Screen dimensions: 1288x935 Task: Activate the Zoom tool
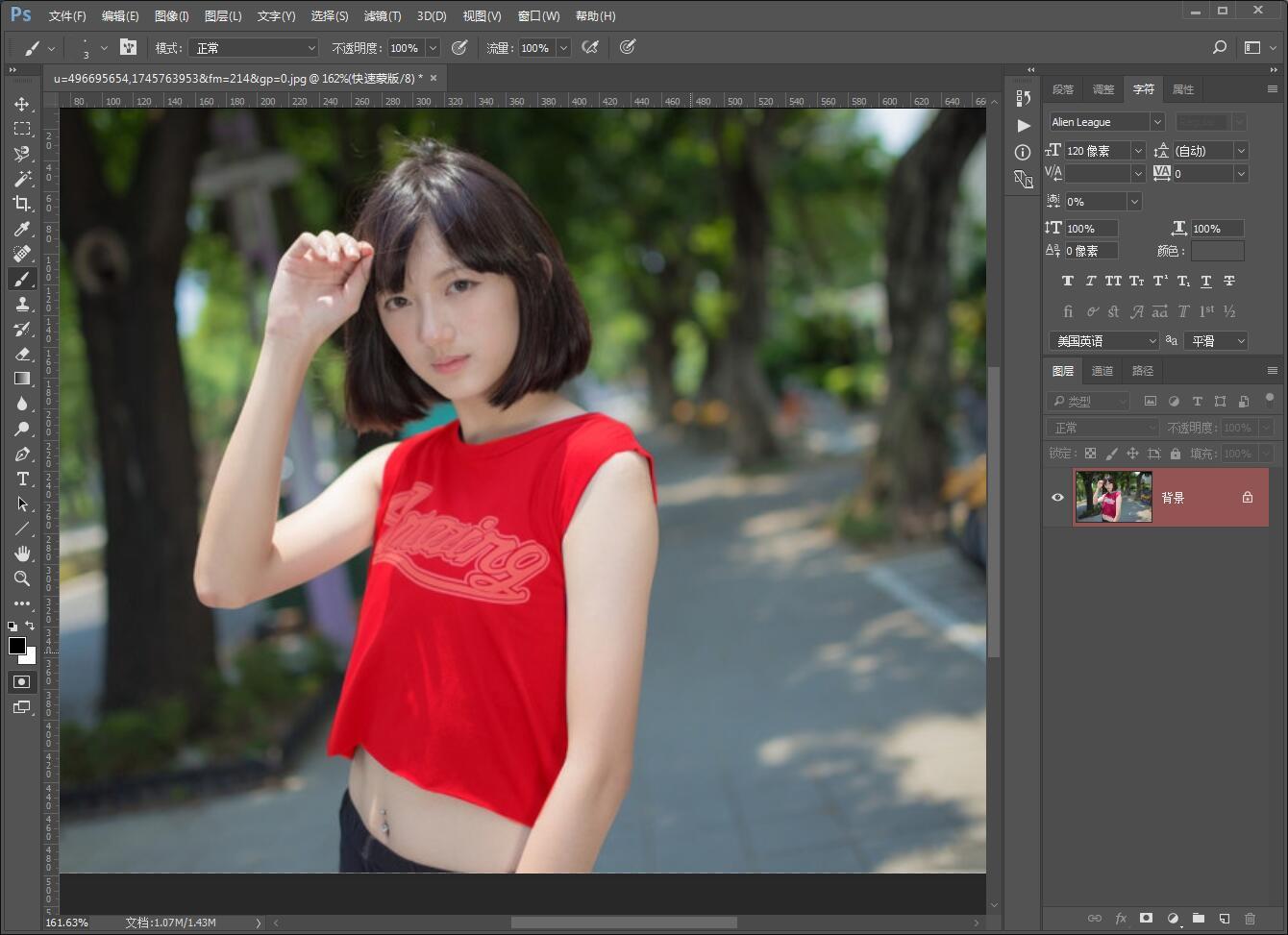click(21, 578)
